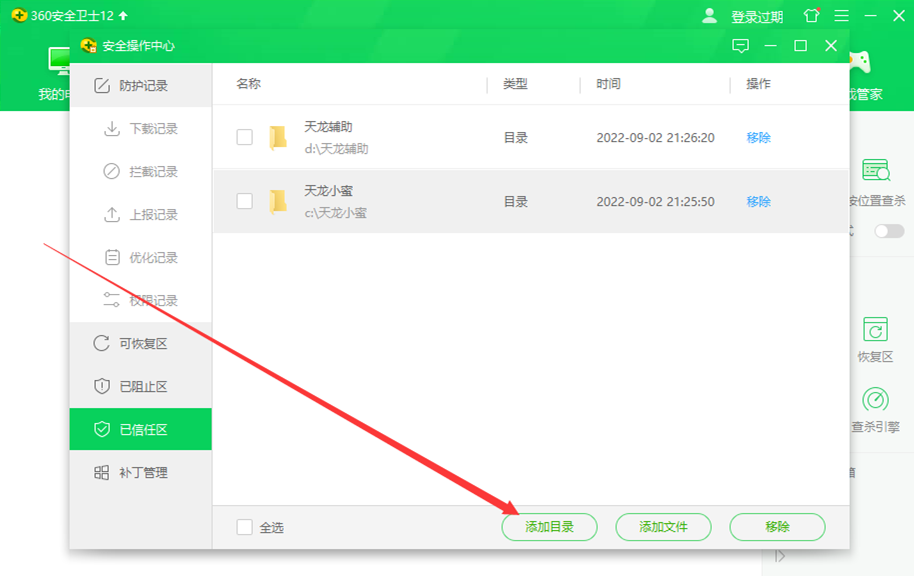The height and width of the screenshot is (576, 914).
Task: Open 下载记录 in the sidebar
Action: 140,128
